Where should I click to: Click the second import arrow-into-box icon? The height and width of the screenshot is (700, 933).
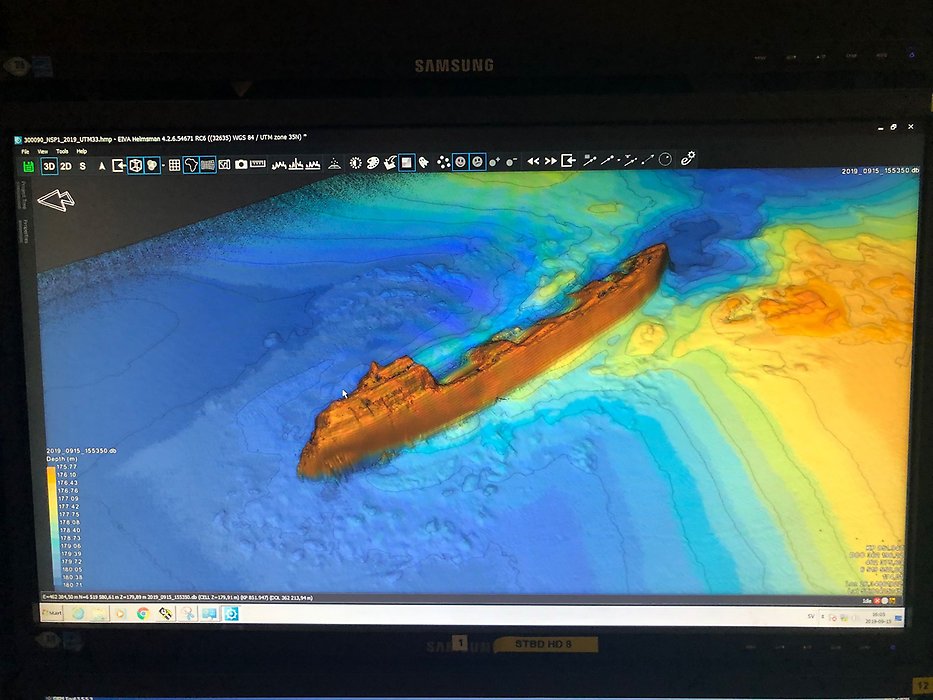pos(568,161)
